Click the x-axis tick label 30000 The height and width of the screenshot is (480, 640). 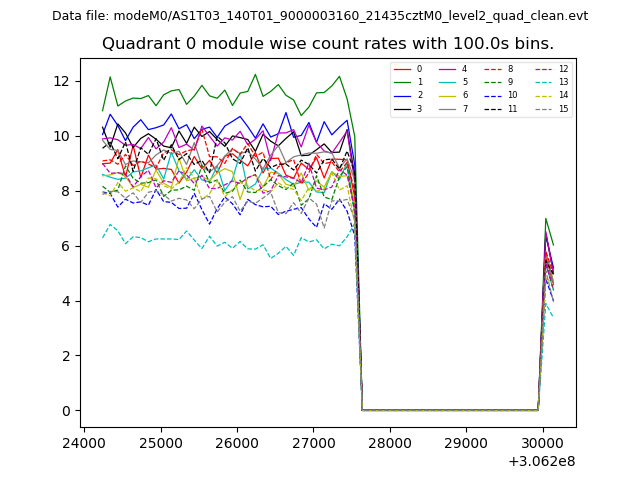click(543, 442)
